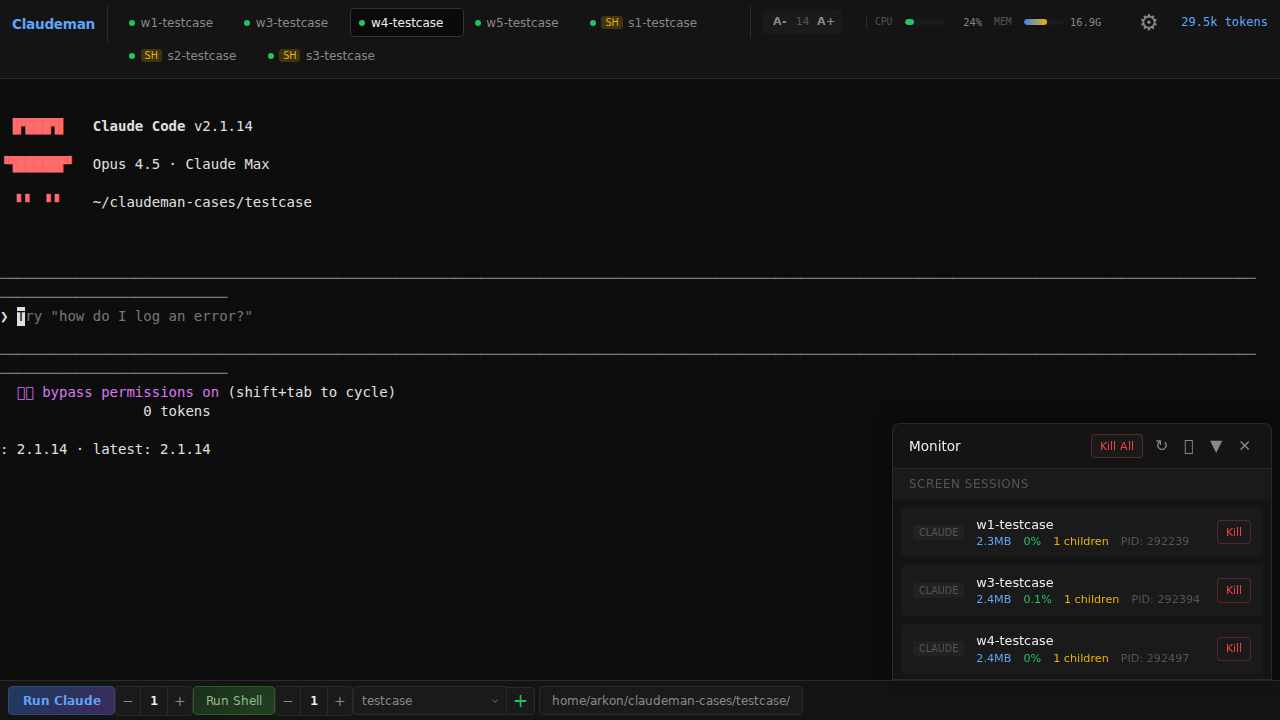This screenshot has width=1280, height=720.
Task: Increase terminal font size with A+
Action: (x=825, y=22)
